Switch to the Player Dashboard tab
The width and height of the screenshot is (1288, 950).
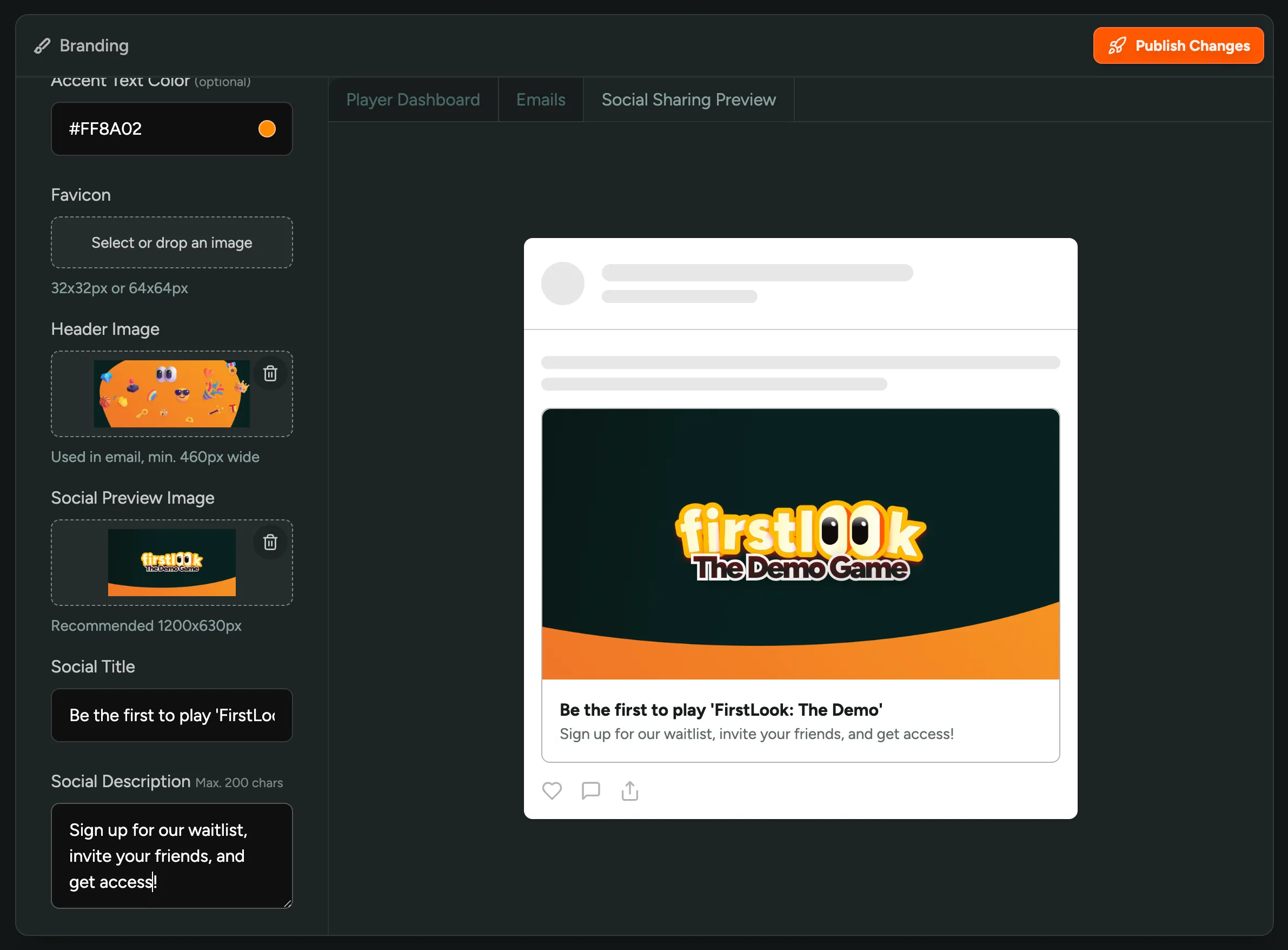pyautogui.click(x=413, y=99)
